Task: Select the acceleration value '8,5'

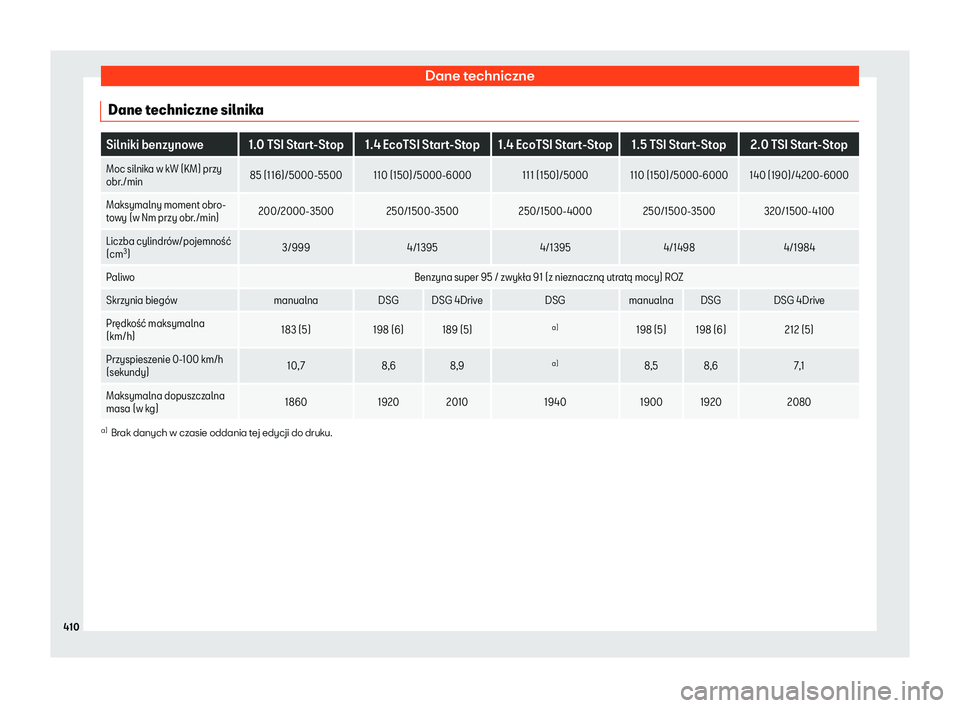Action: click(x=651, y=366)
